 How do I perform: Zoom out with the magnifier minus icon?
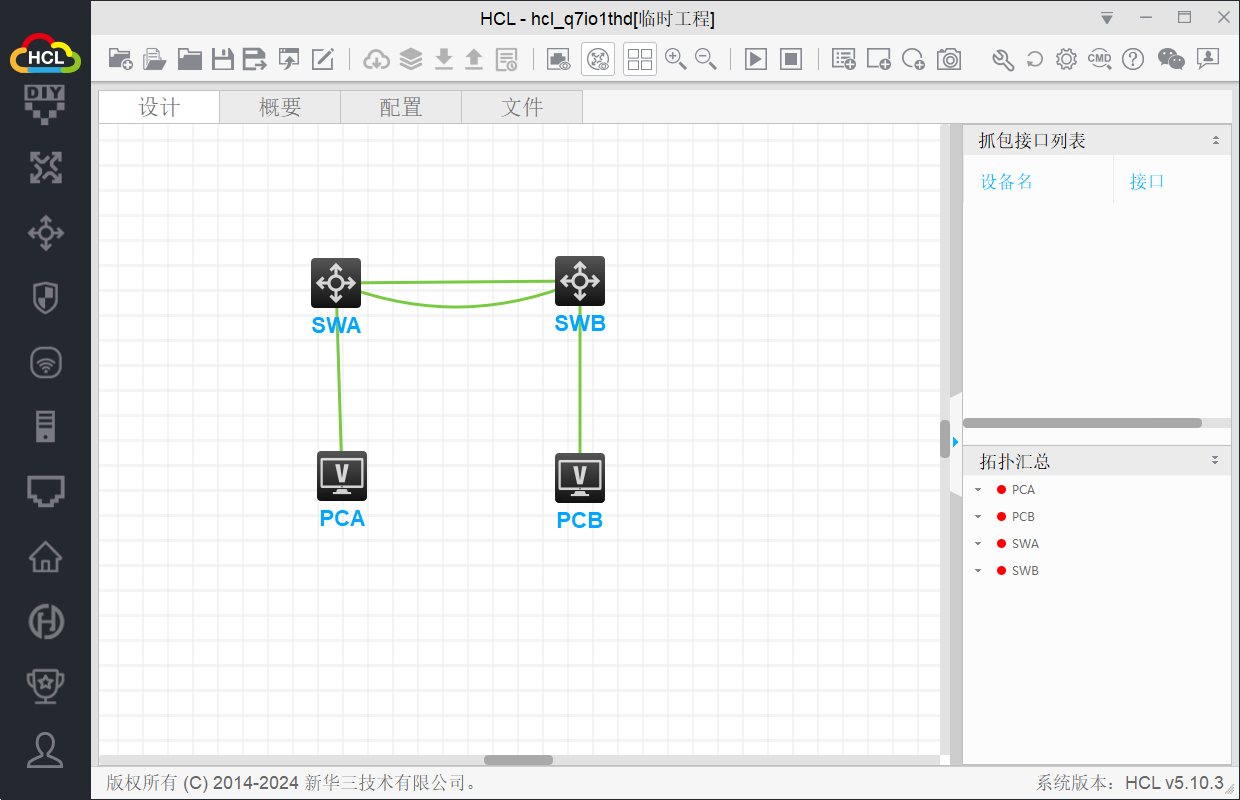[706, 59]
